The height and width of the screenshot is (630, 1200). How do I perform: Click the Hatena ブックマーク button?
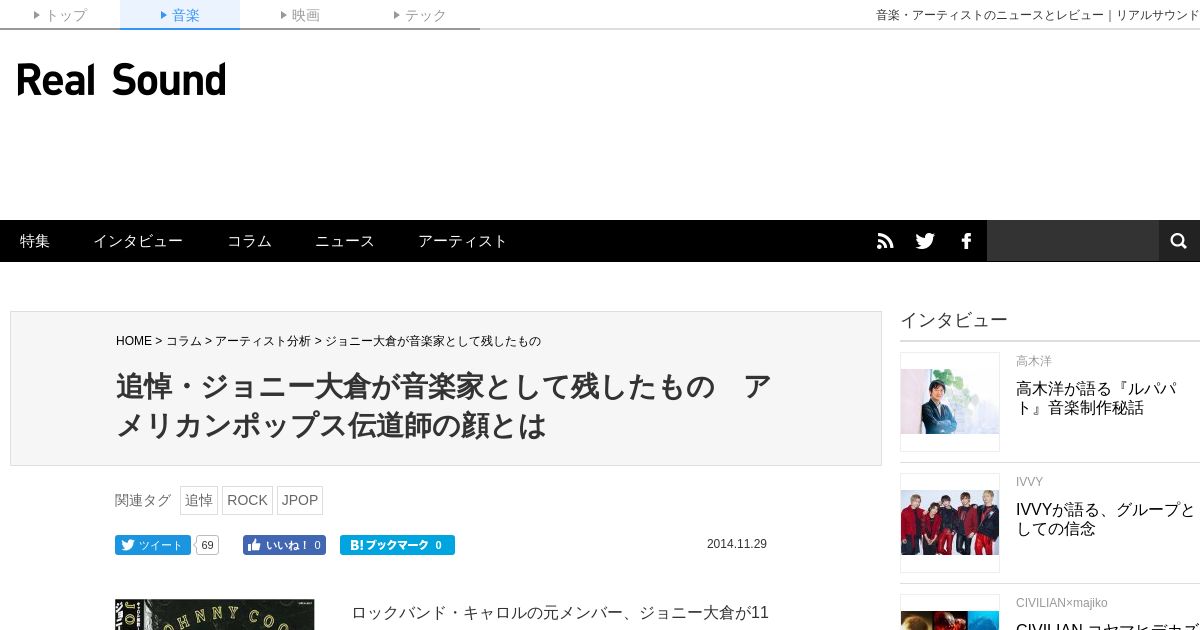coord(397,545)
